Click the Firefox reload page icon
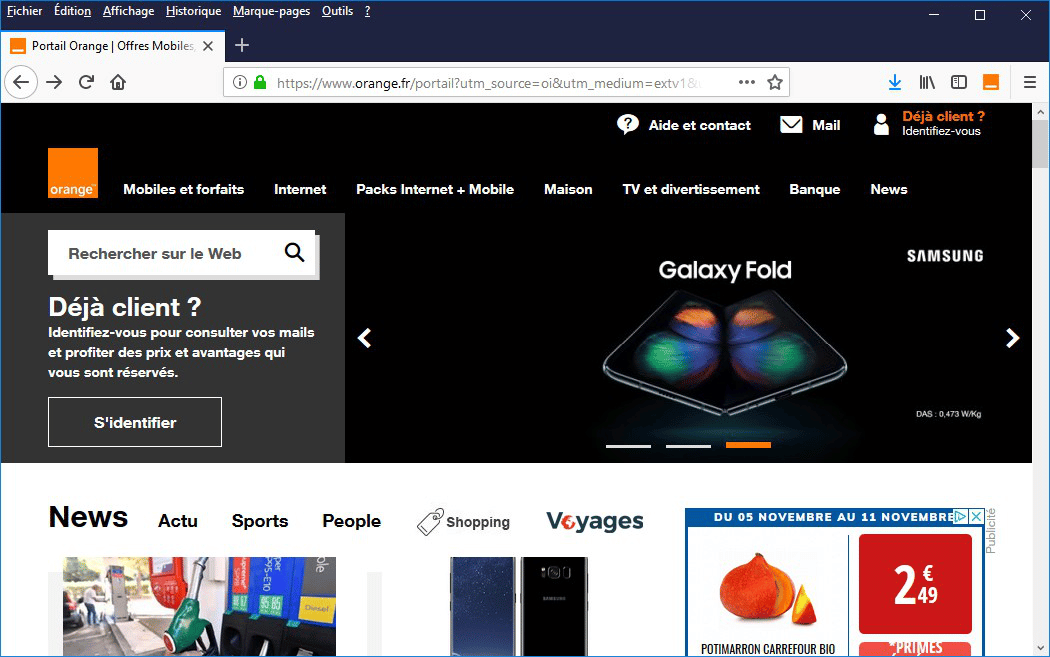Image resolution: width=1050 pixels, height=657 pixels. coord(87,82)
